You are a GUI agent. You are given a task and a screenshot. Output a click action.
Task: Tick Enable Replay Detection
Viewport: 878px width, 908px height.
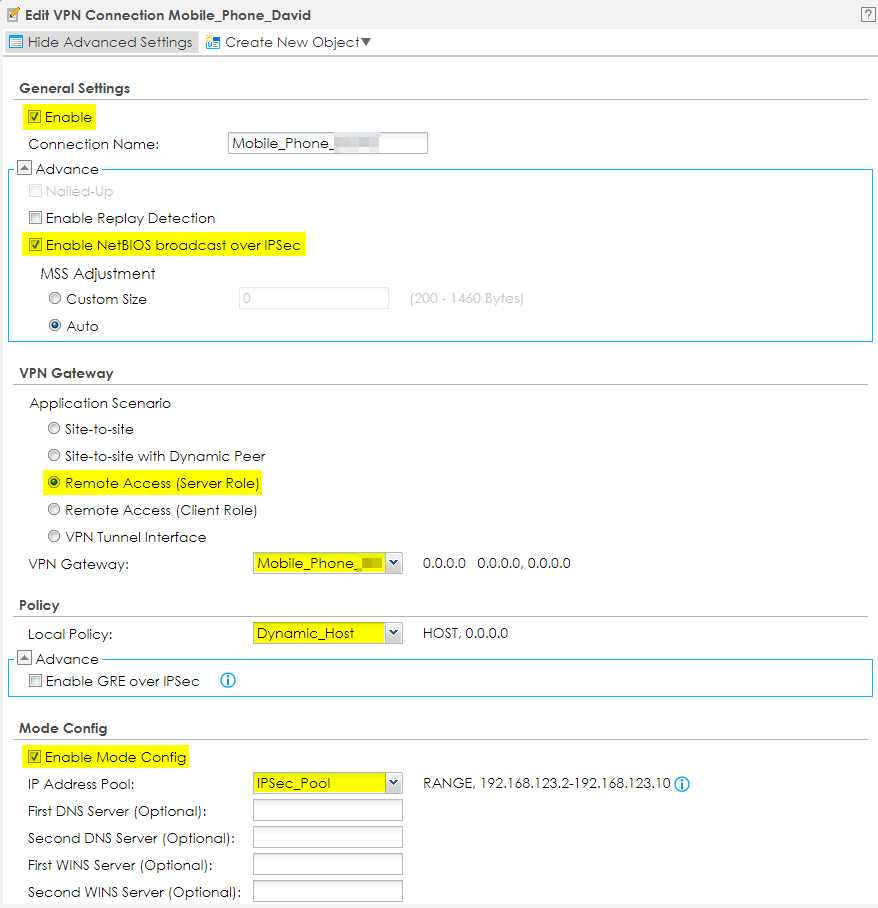[x=35, y=218]
